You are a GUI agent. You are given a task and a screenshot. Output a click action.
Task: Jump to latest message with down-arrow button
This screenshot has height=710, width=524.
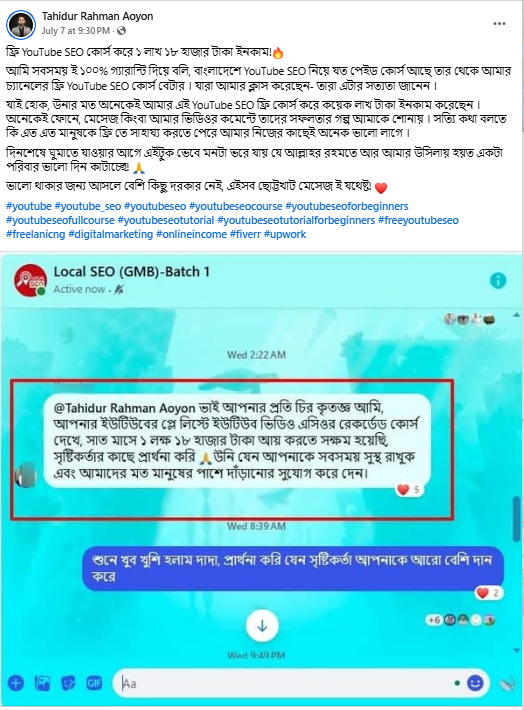tap(262, 626)
